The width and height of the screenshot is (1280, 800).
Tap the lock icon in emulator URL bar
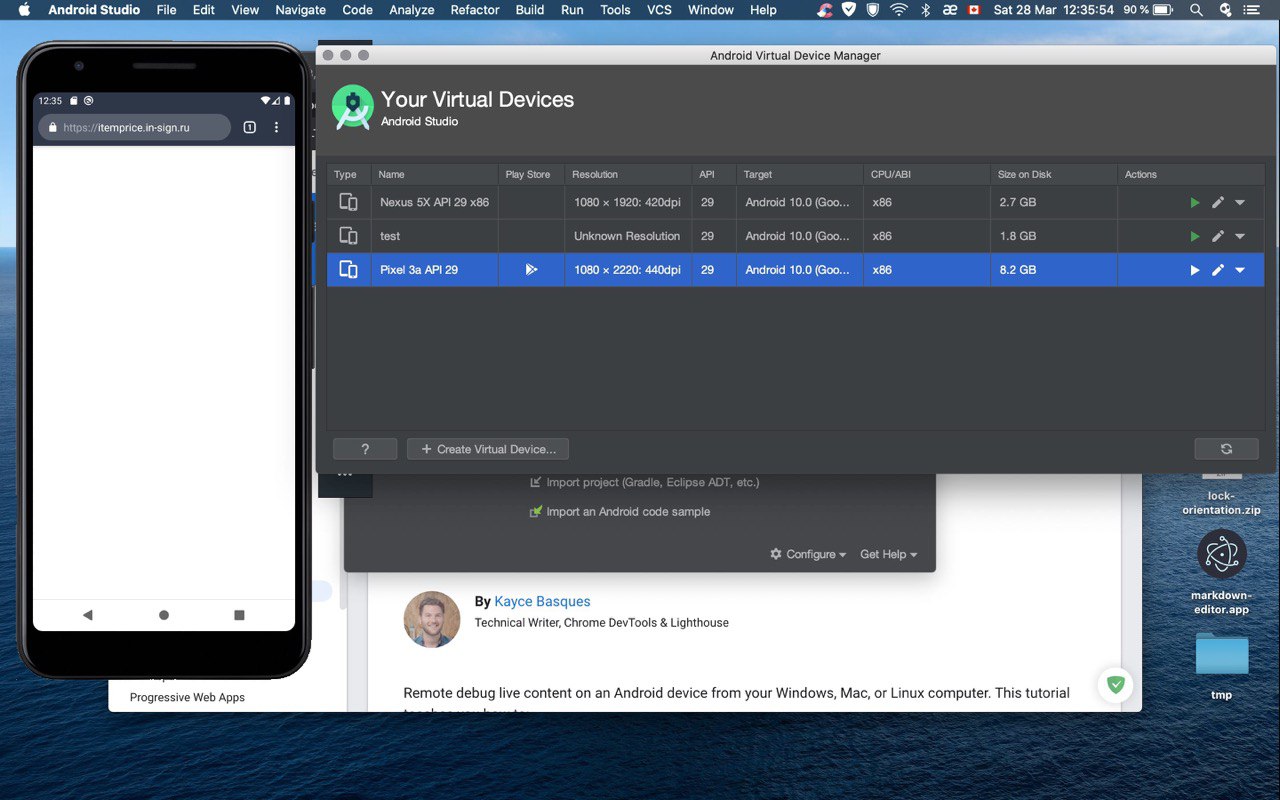tap(52, 128)
